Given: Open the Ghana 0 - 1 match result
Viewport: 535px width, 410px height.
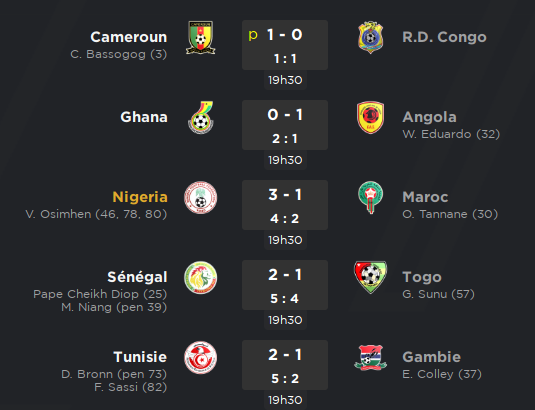Looking at the screenshot, I should [285, 125].
